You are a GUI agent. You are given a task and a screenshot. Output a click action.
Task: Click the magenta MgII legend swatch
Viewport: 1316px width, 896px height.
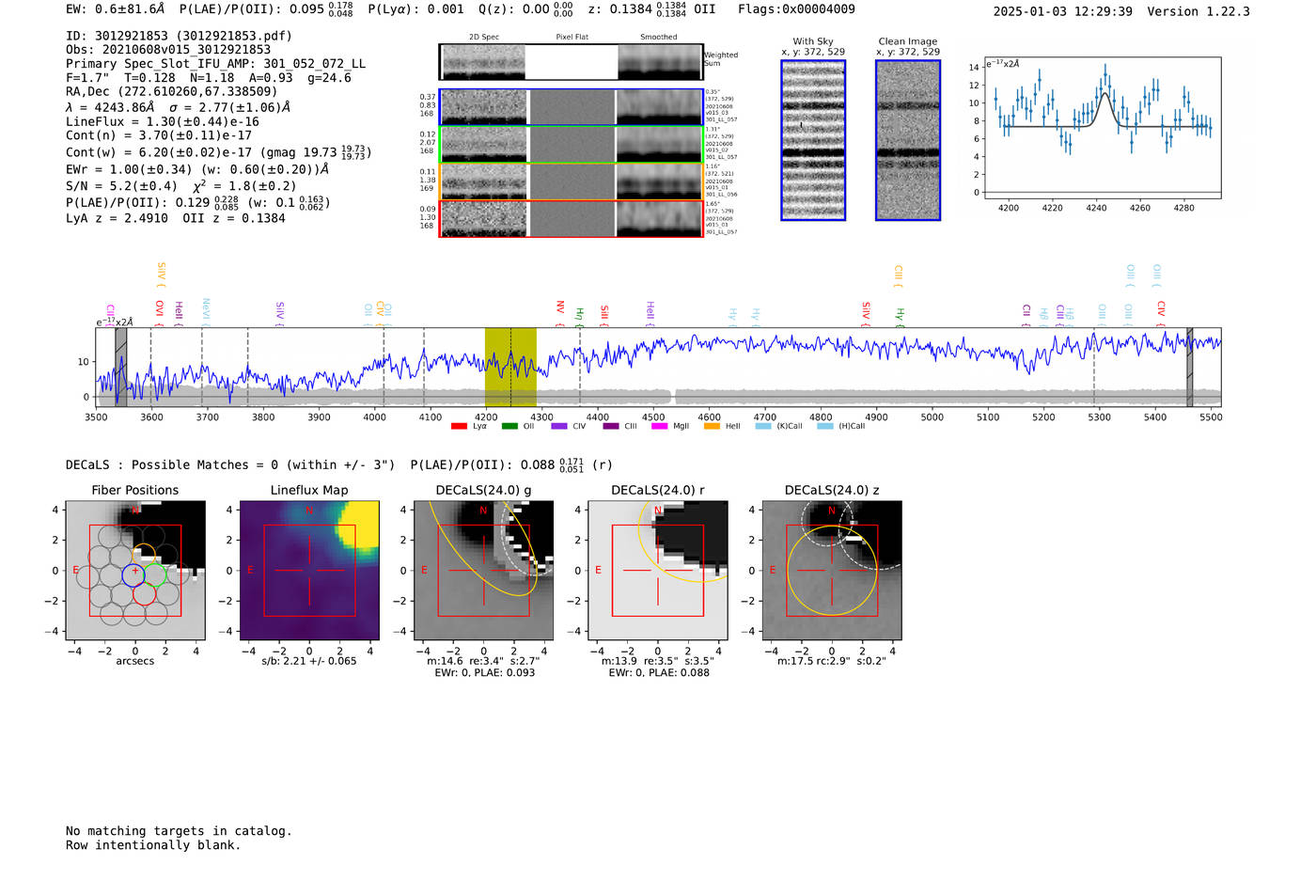tap(659, 427)
